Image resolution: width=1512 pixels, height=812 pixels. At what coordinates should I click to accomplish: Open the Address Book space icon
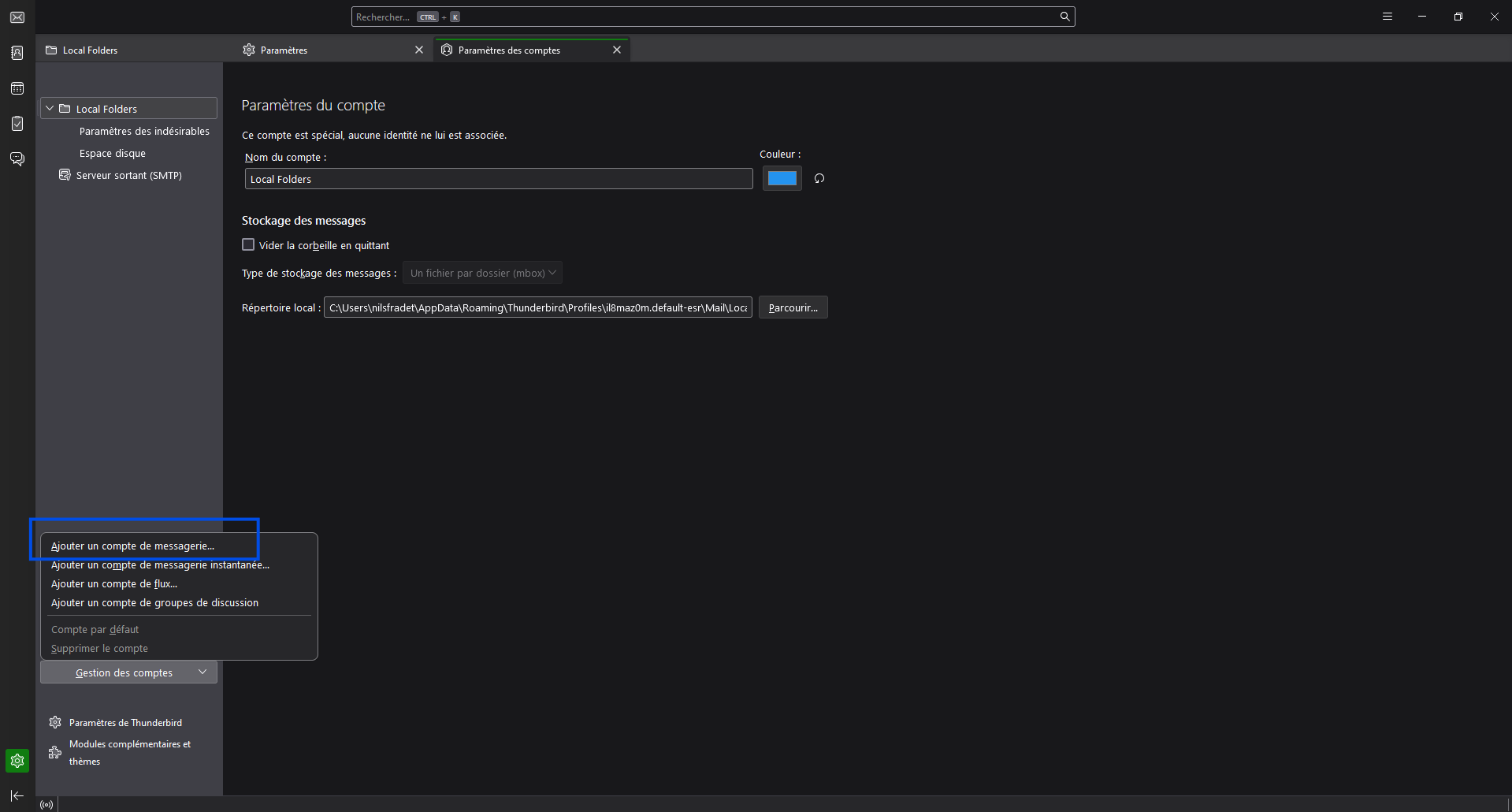coord(17,53)
